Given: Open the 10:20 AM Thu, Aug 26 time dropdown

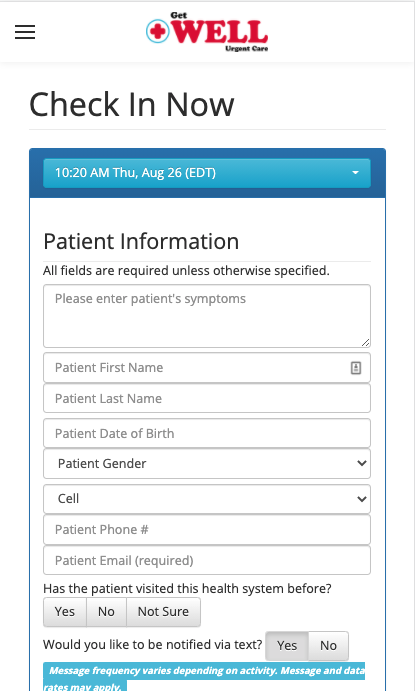Looking at the screenshot, I should [207, 173].
